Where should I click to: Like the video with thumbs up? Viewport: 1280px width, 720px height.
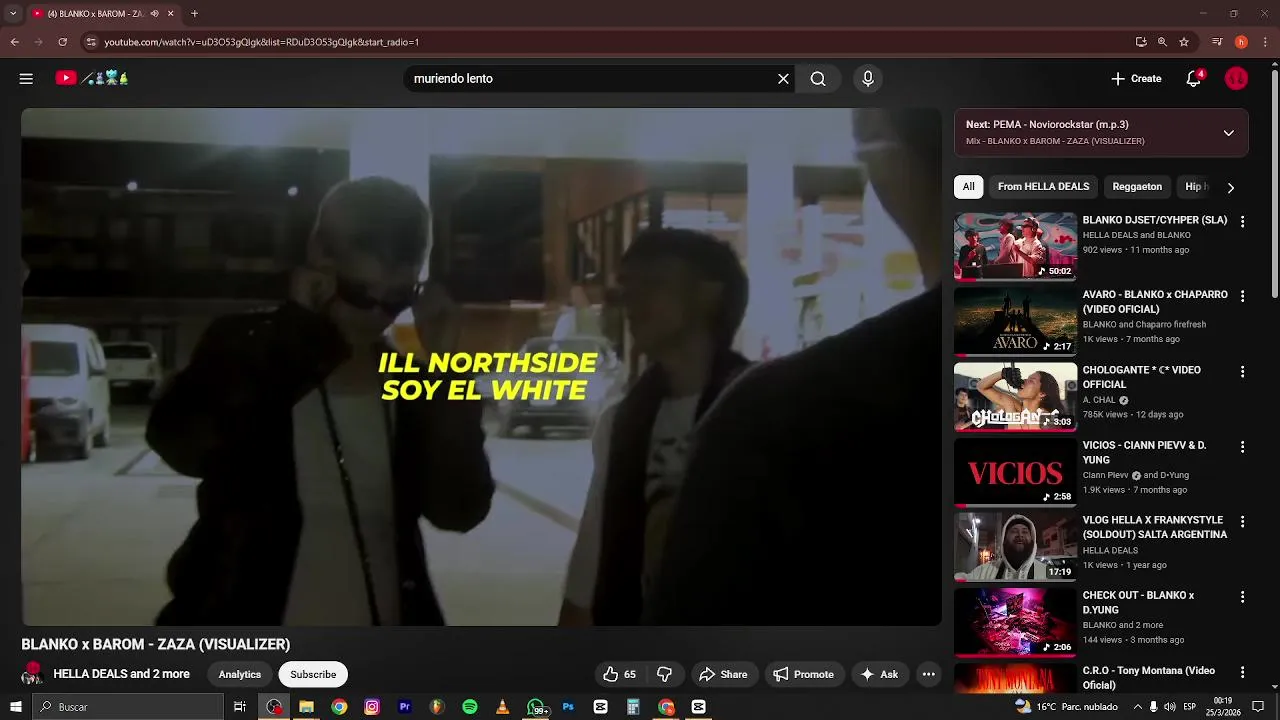[619, 674]
